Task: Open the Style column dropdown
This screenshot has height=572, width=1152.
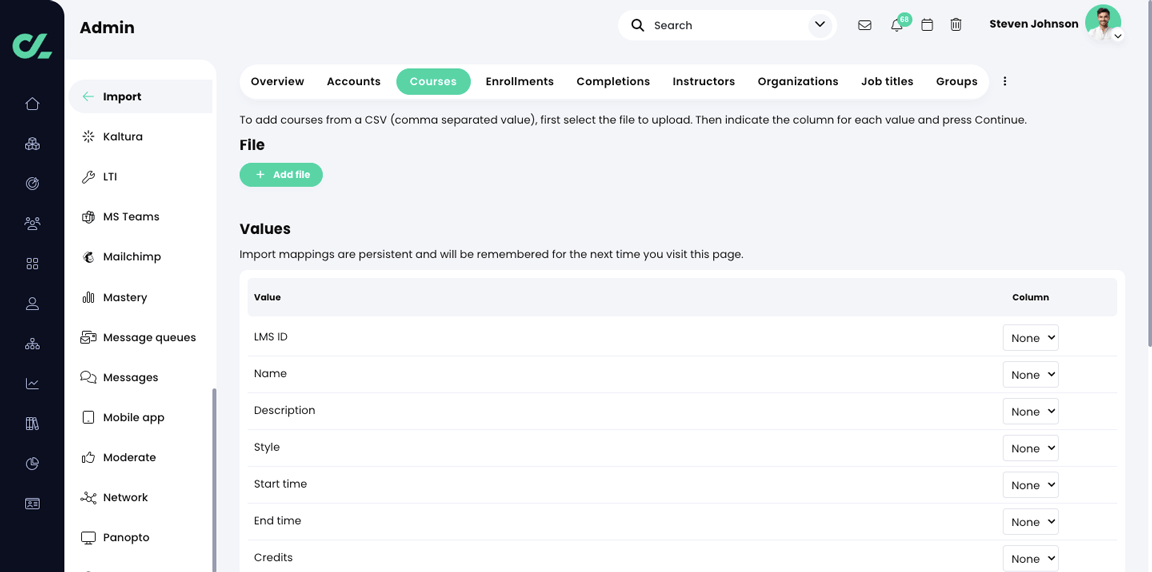Action: [1031, 448]
